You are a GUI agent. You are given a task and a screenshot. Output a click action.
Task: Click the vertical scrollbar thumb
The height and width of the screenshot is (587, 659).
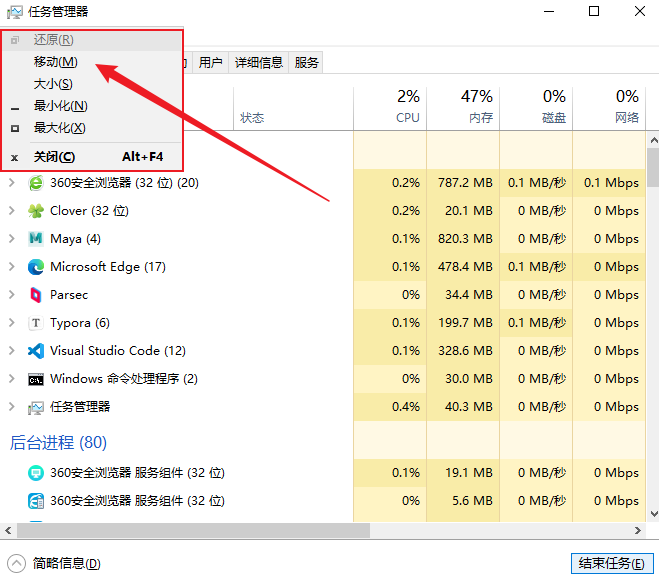coord(654,167)
